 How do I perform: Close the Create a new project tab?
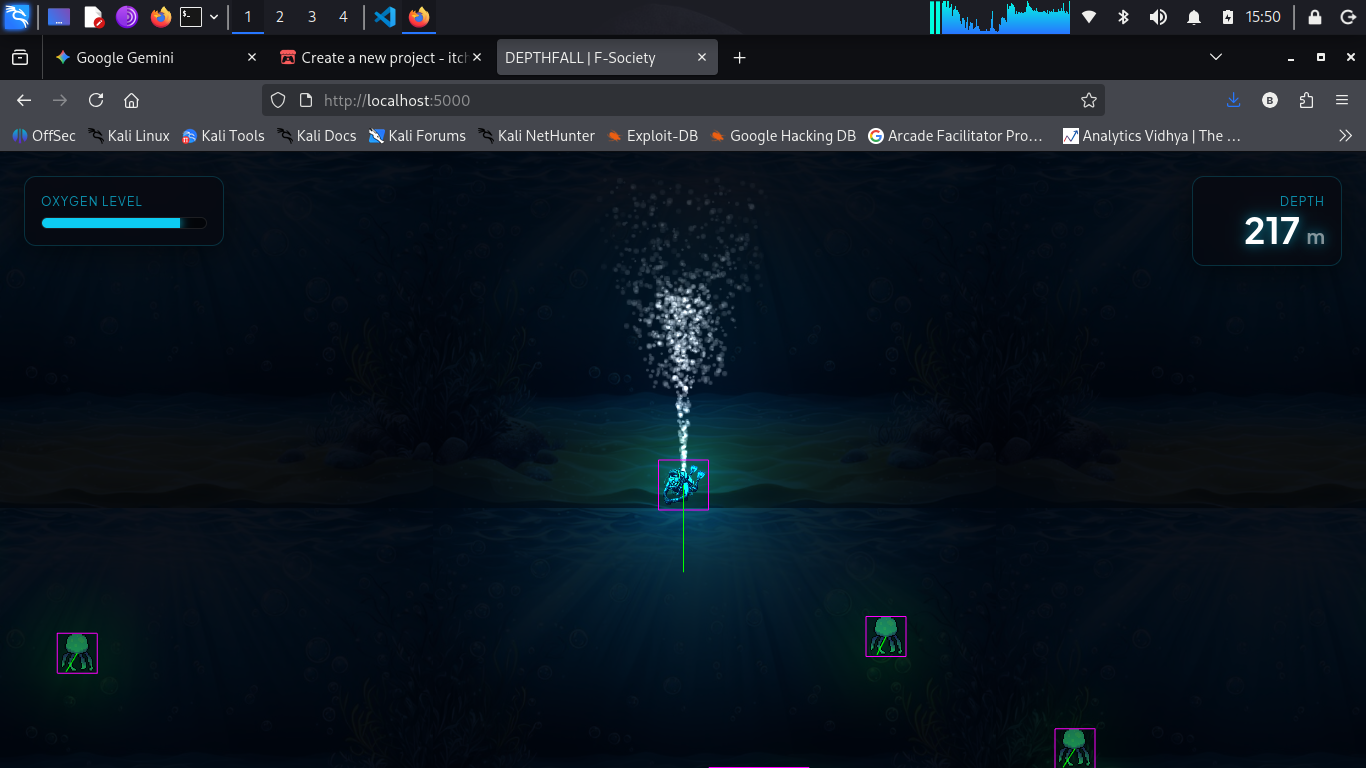point(477,58)
